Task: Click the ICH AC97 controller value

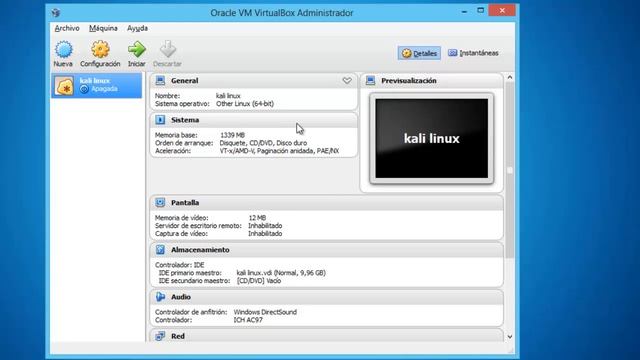Action: click(x=248, y=320)
